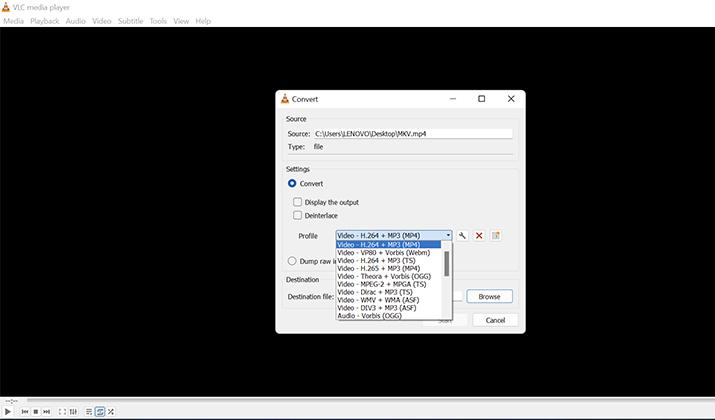Click the elapsed time label
715x420 pixels.
11,401
